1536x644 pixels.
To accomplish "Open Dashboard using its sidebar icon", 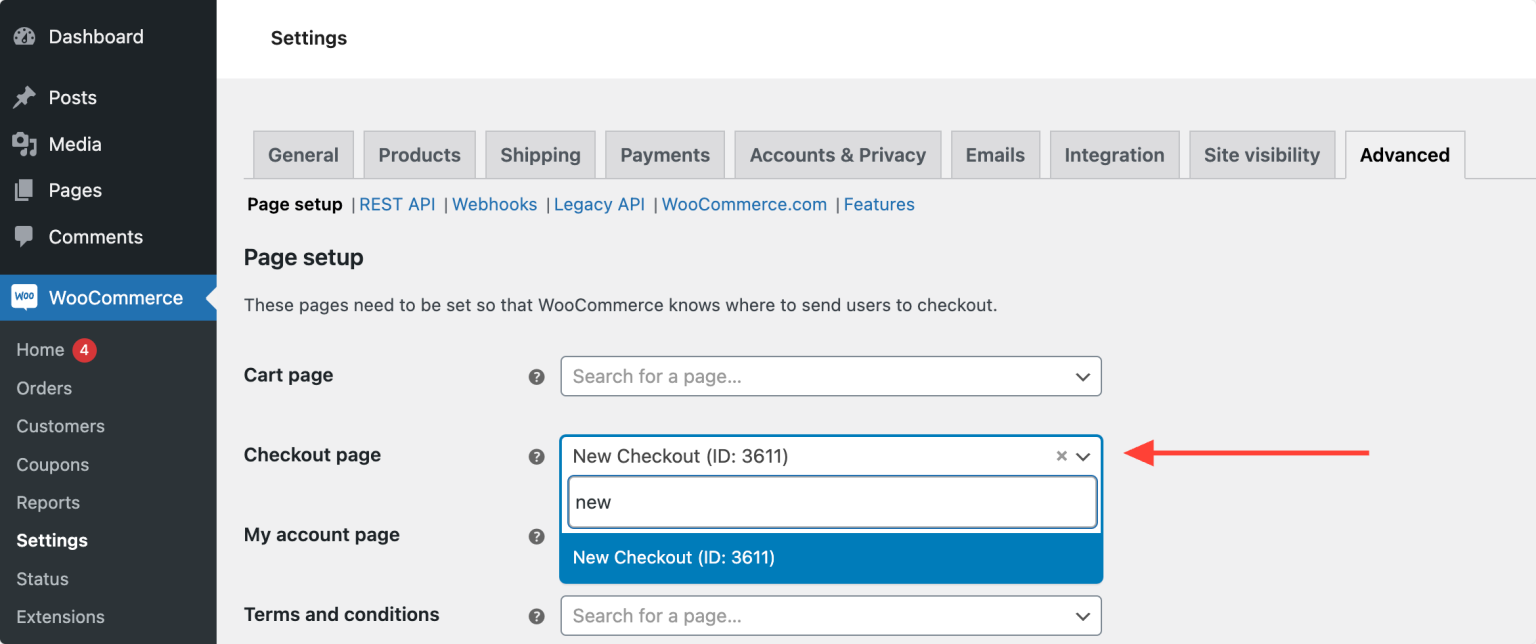I will 24,36.
